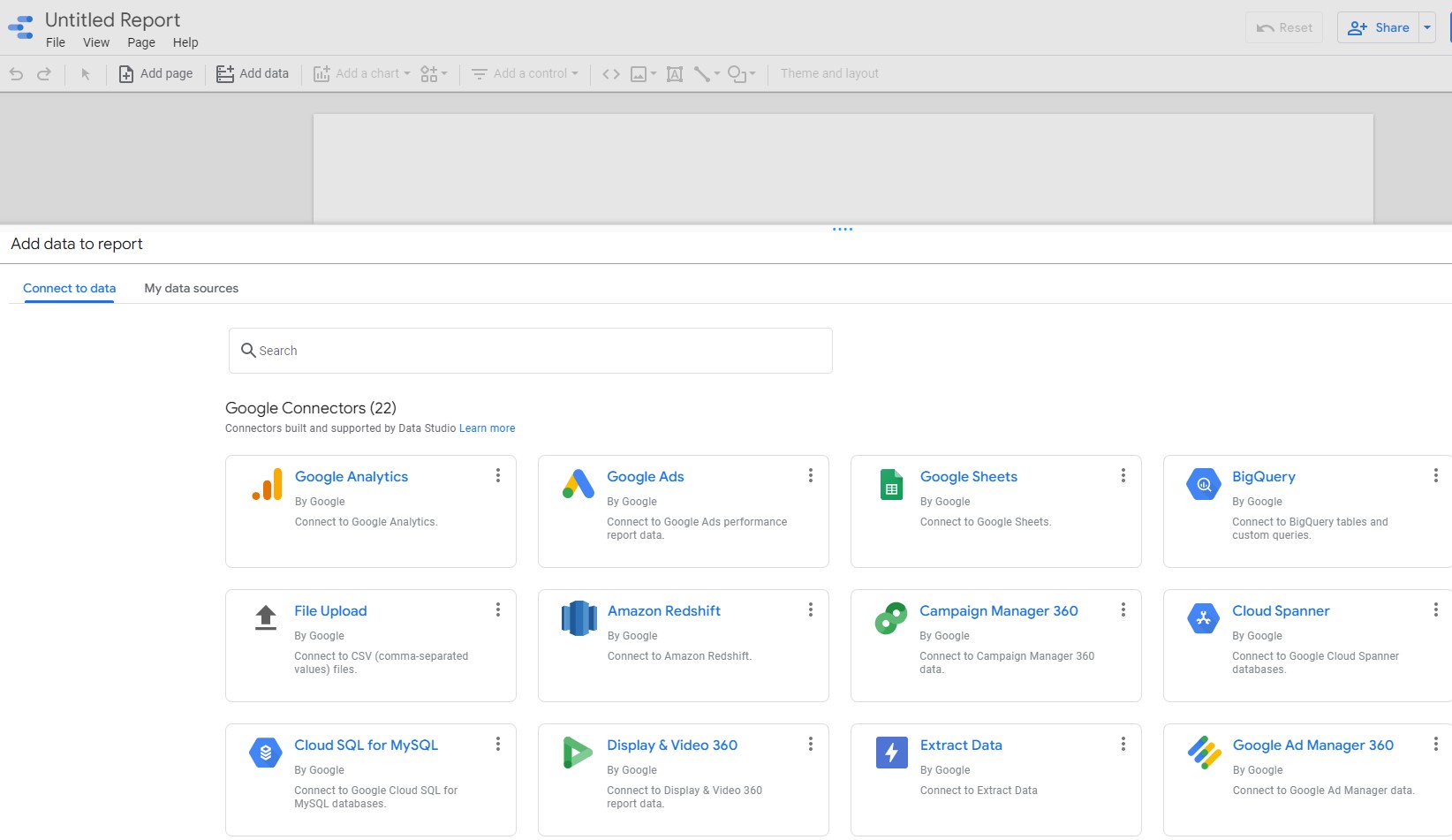The image size is (1452, 840).
Task: Select the Cloud Spanner connector title
Action: click(x=1281, y=611)
